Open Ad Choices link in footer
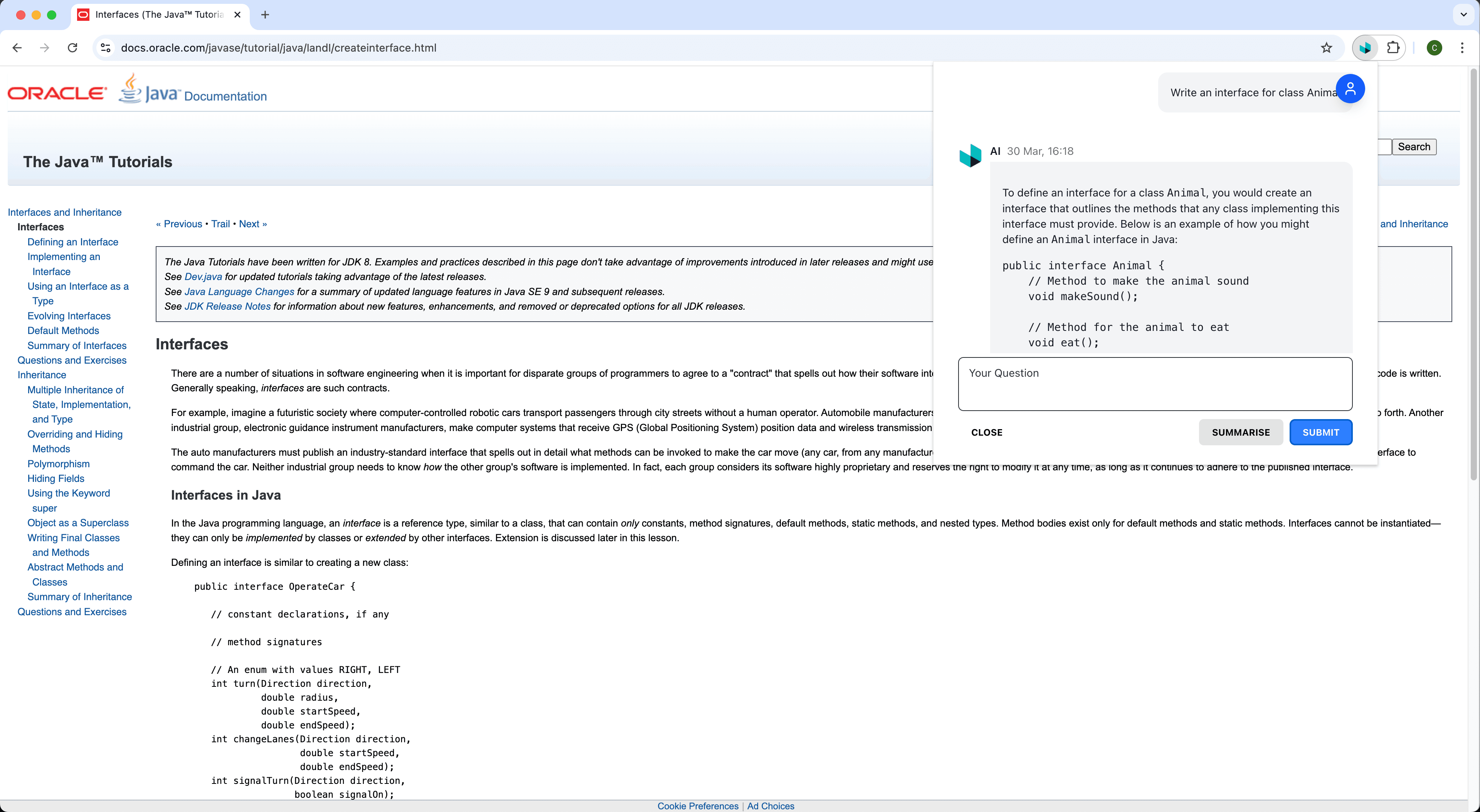1480x812 pixels. (770, 806)
